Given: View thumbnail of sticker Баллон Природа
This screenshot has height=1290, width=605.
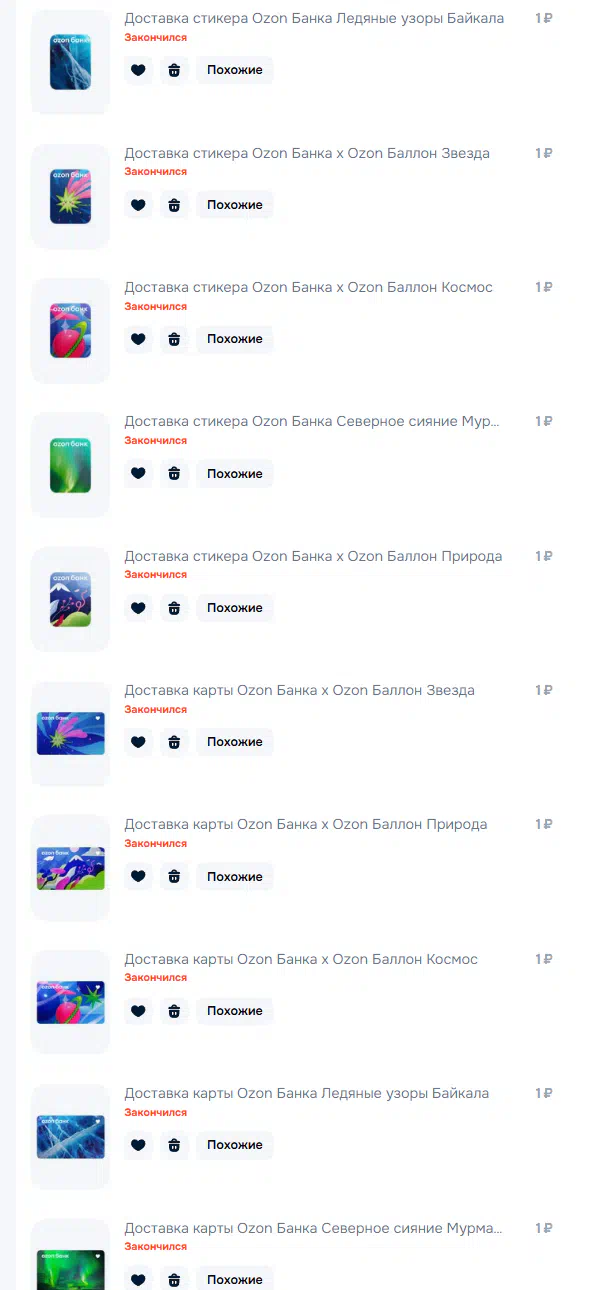Looking at the screenshot, I should (x=71, y=599).
